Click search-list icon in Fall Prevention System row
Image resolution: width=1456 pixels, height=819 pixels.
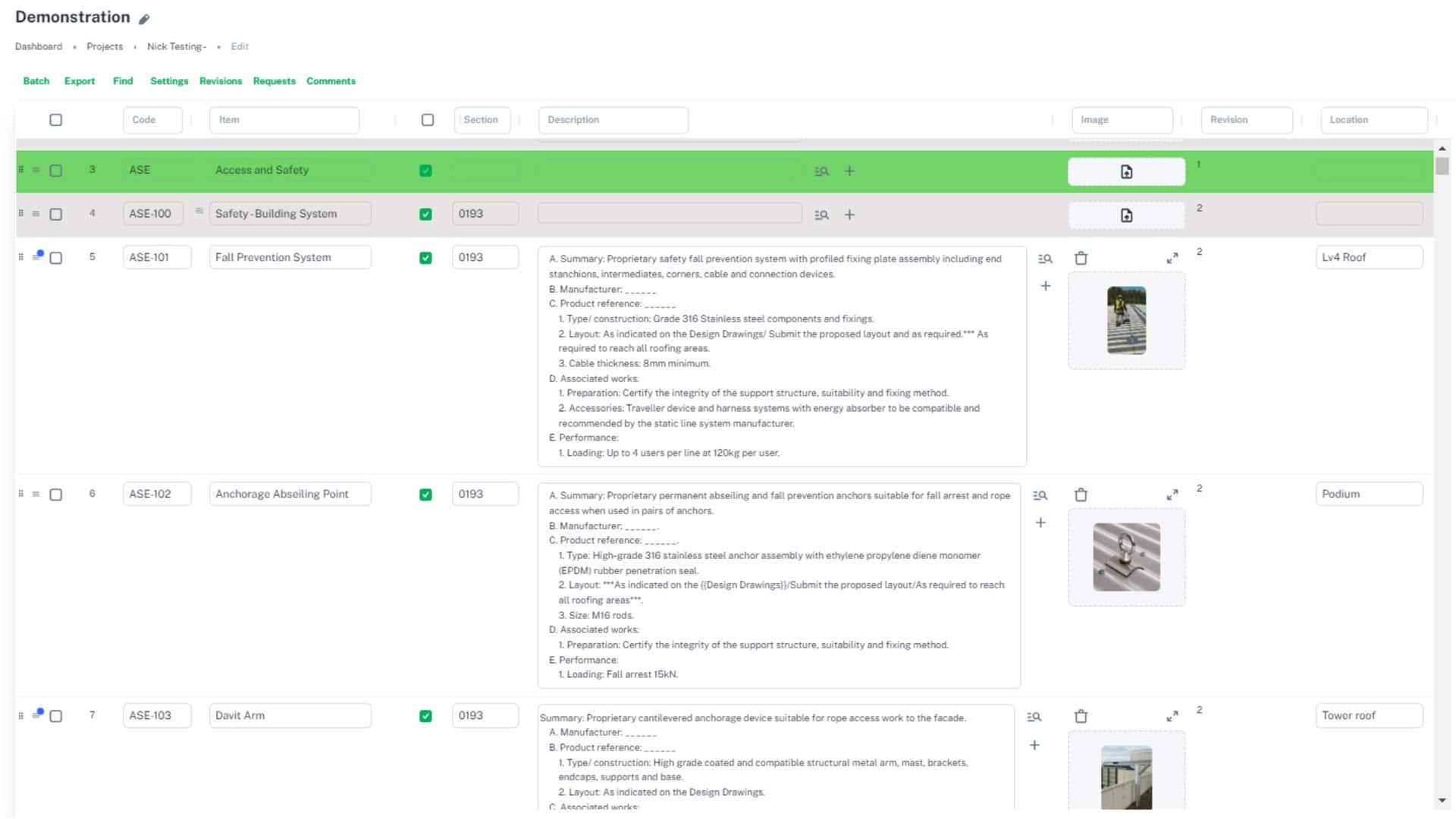(1045, 259)
